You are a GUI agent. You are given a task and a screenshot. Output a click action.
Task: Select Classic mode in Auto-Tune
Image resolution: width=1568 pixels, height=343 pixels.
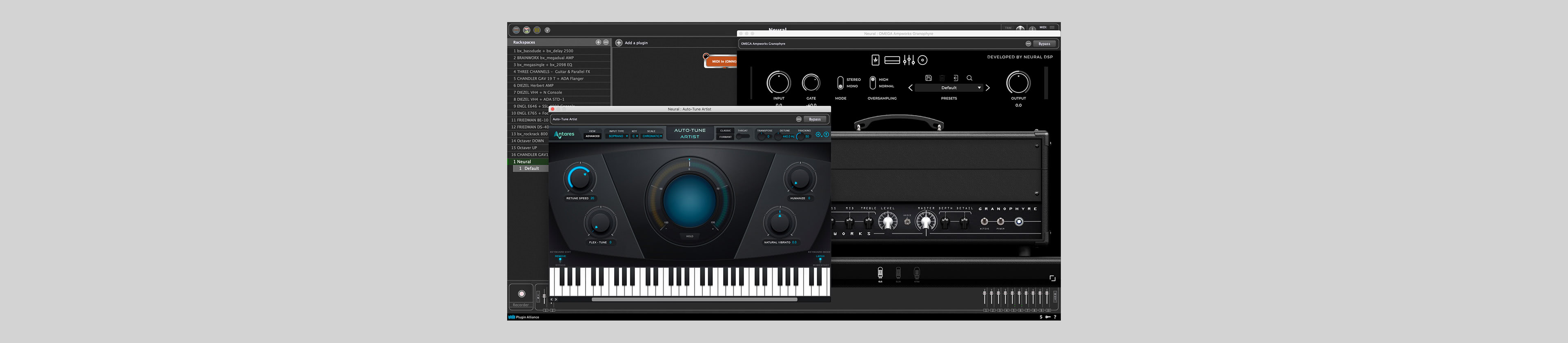coord(726,131)
